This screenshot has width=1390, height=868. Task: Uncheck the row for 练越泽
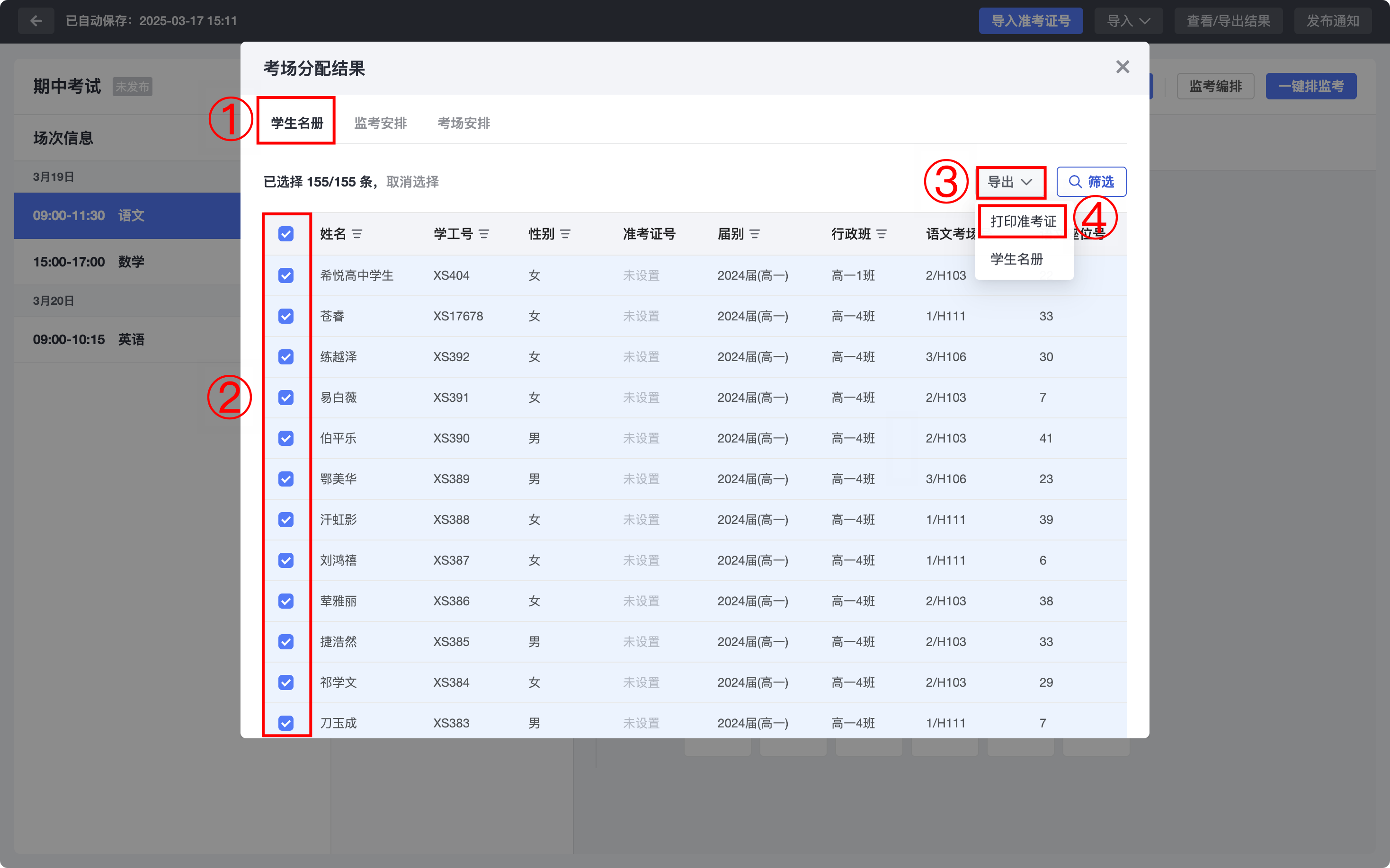click(286, 357)
